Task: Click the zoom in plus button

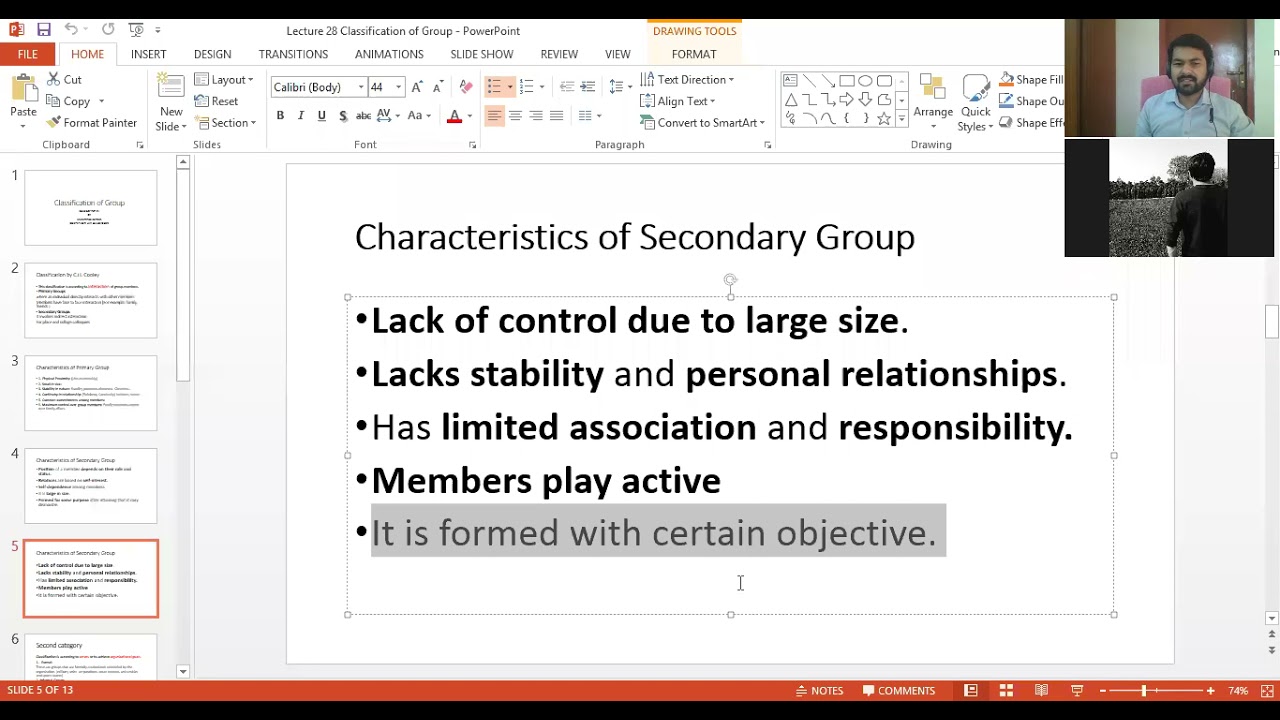Action: coord(1211,691)
